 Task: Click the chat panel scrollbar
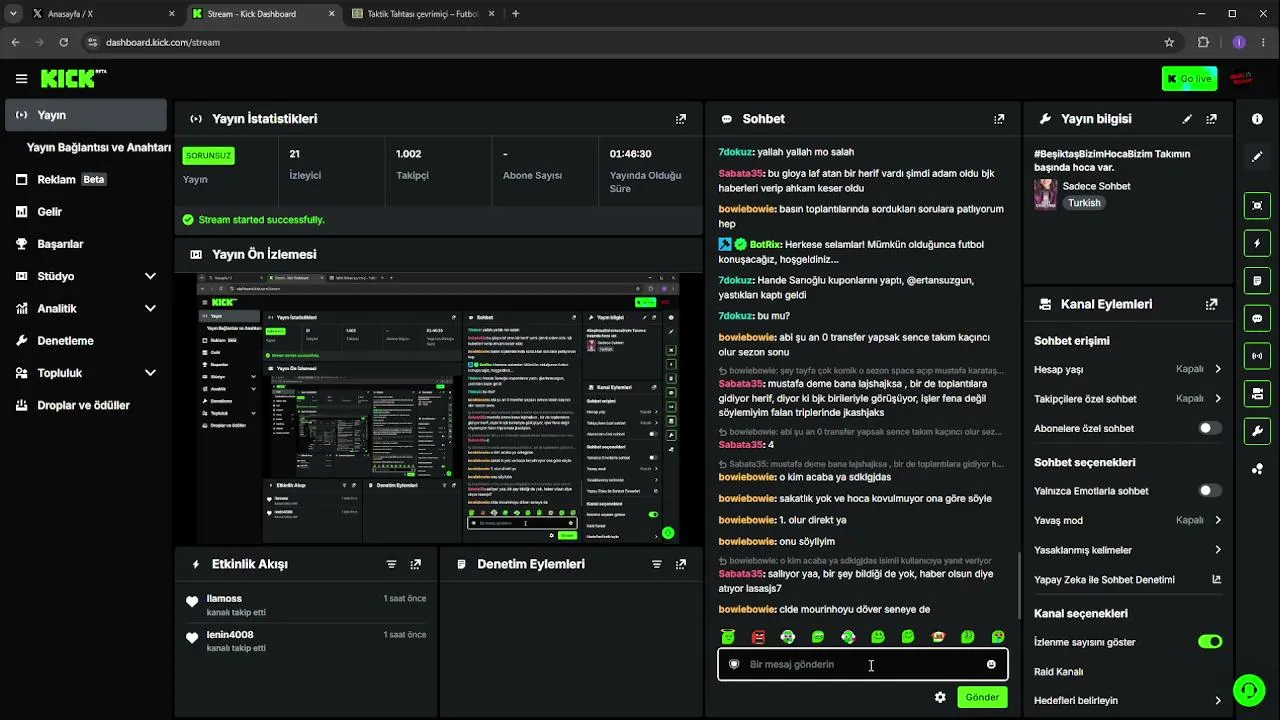tap(1019, 585)
